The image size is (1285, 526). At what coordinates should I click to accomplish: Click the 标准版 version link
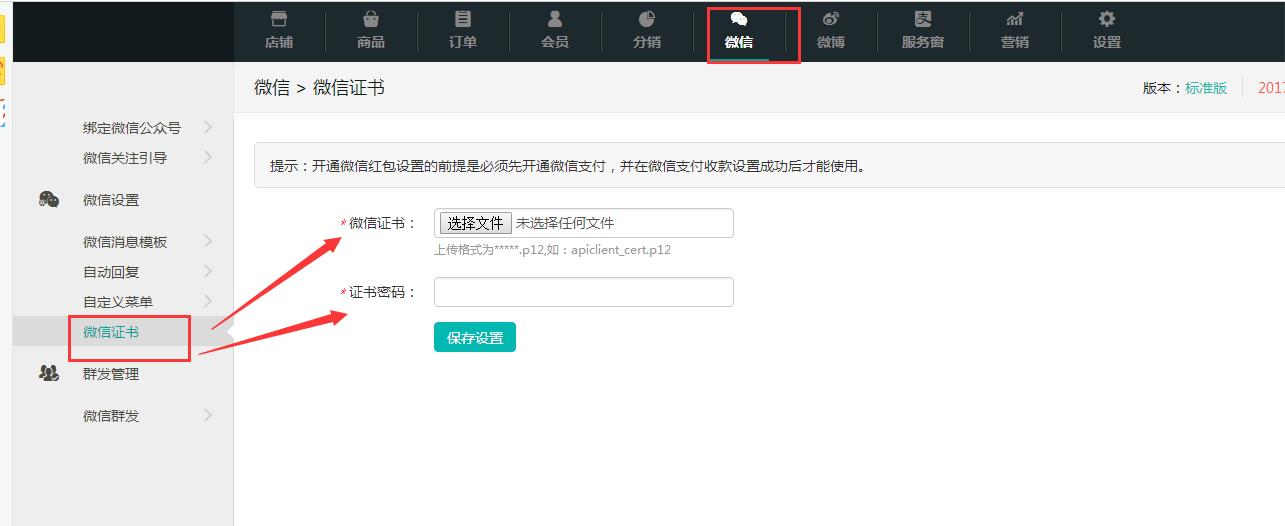point(1206,88)
